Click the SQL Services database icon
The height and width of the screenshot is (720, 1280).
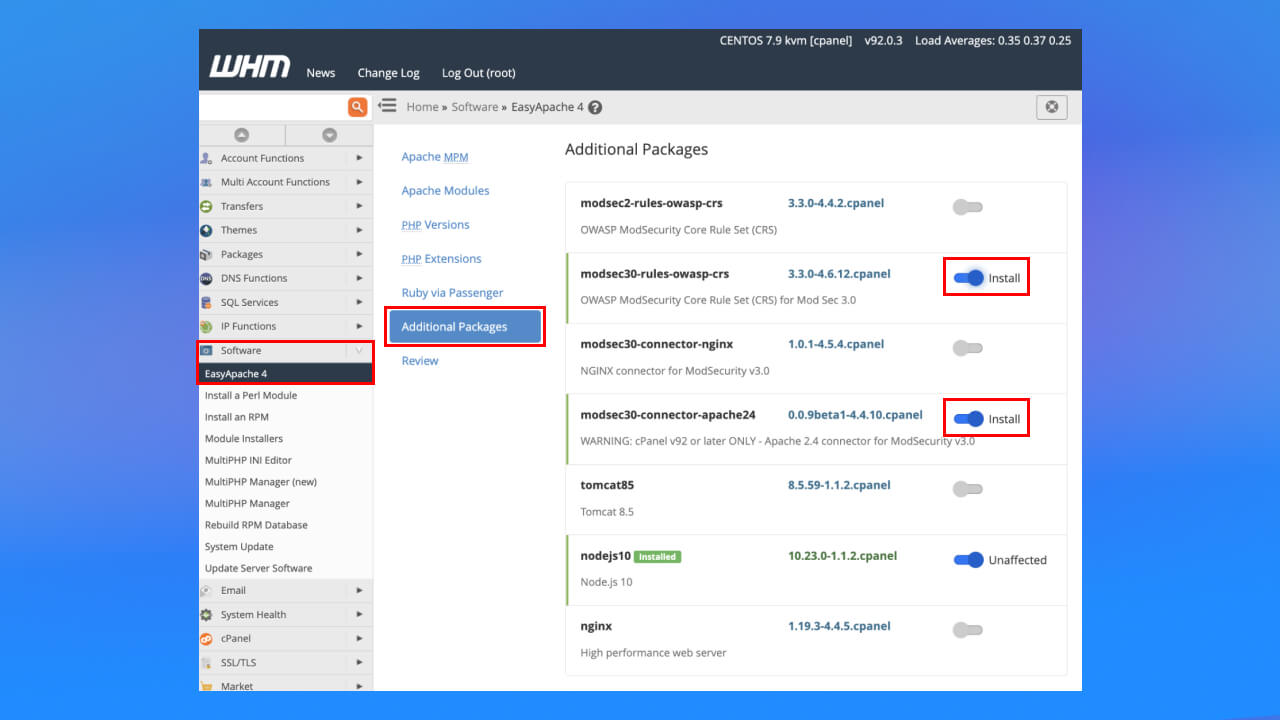tap(206, 302)
